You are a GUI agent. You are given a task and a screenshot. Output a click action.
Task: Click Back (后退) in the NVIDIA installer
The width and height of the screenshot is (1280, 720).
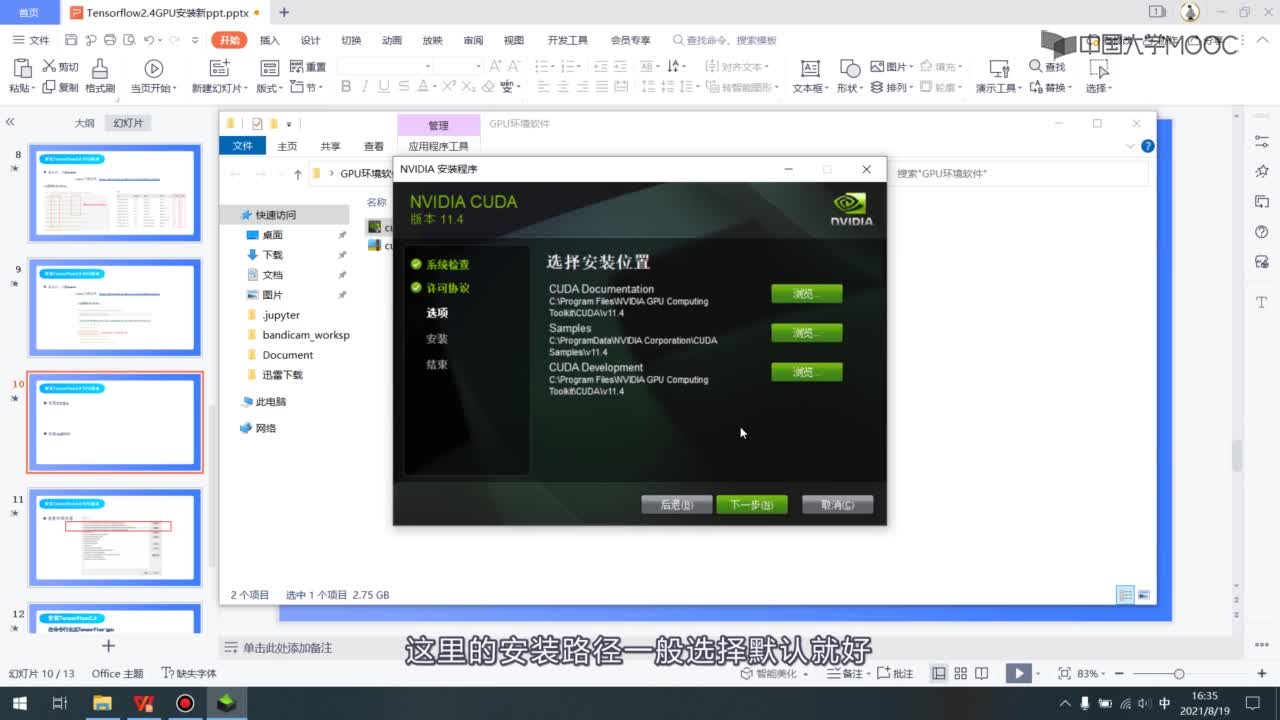point(676,505)
